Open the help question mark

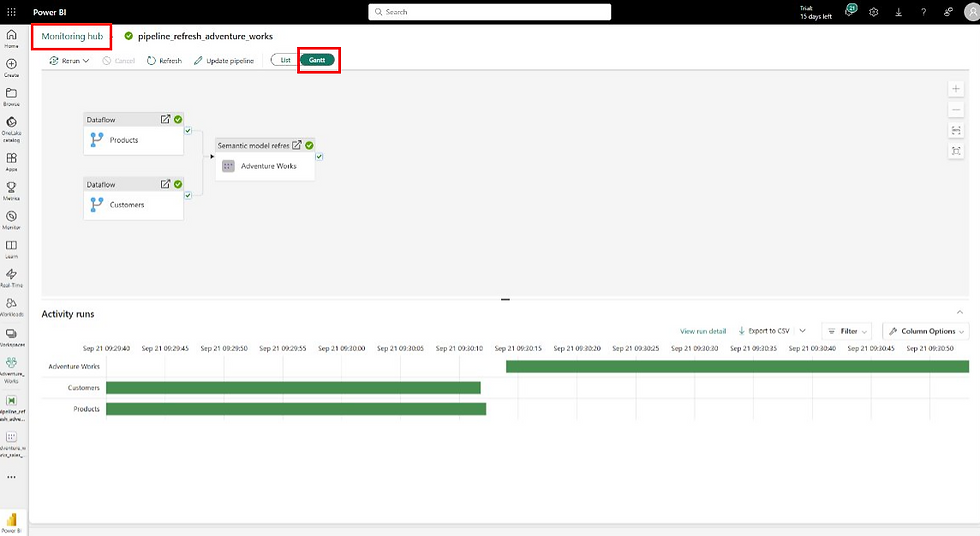point(923,12)
